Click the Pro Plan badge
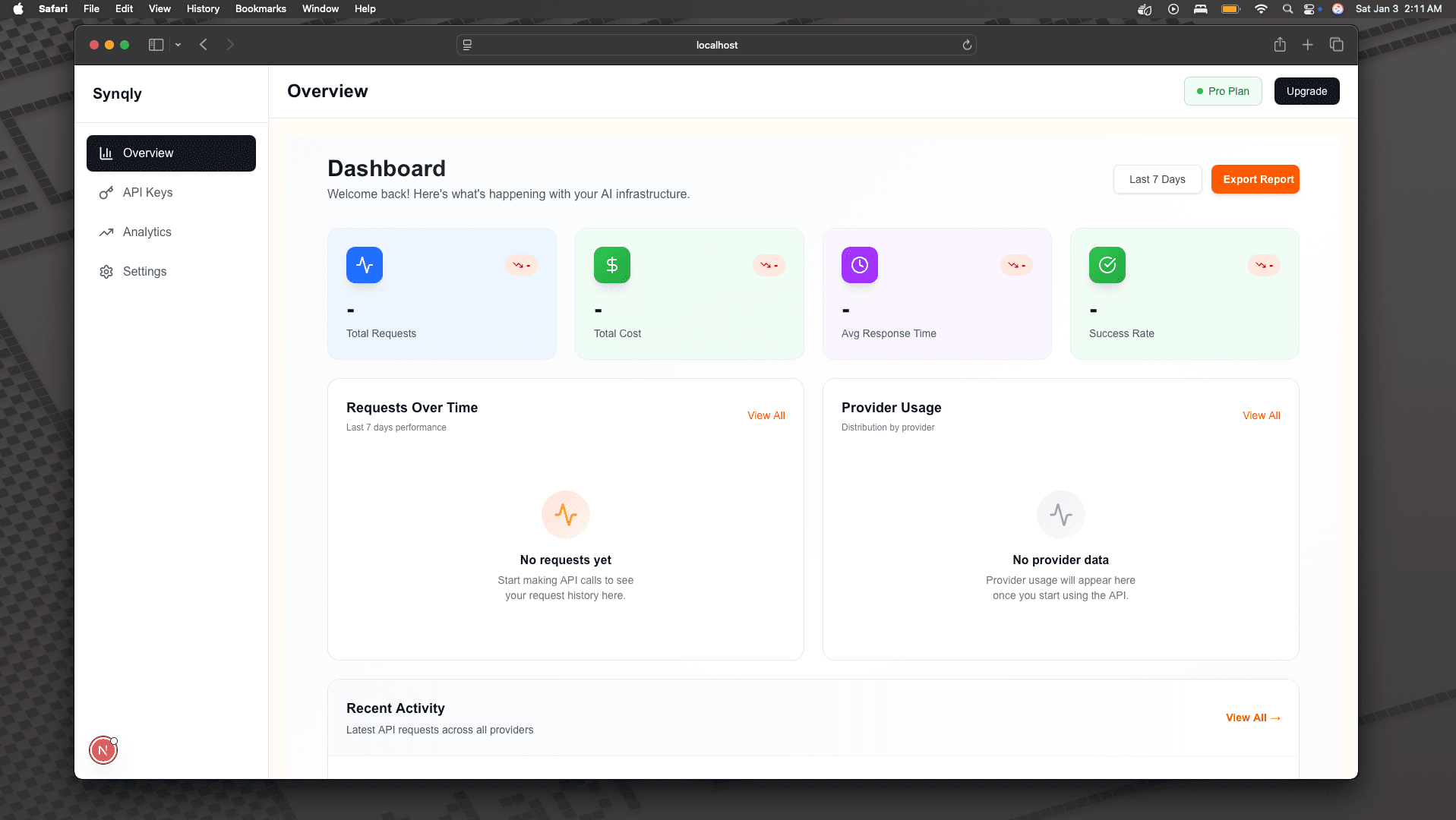 click(x=1223, y=91)
